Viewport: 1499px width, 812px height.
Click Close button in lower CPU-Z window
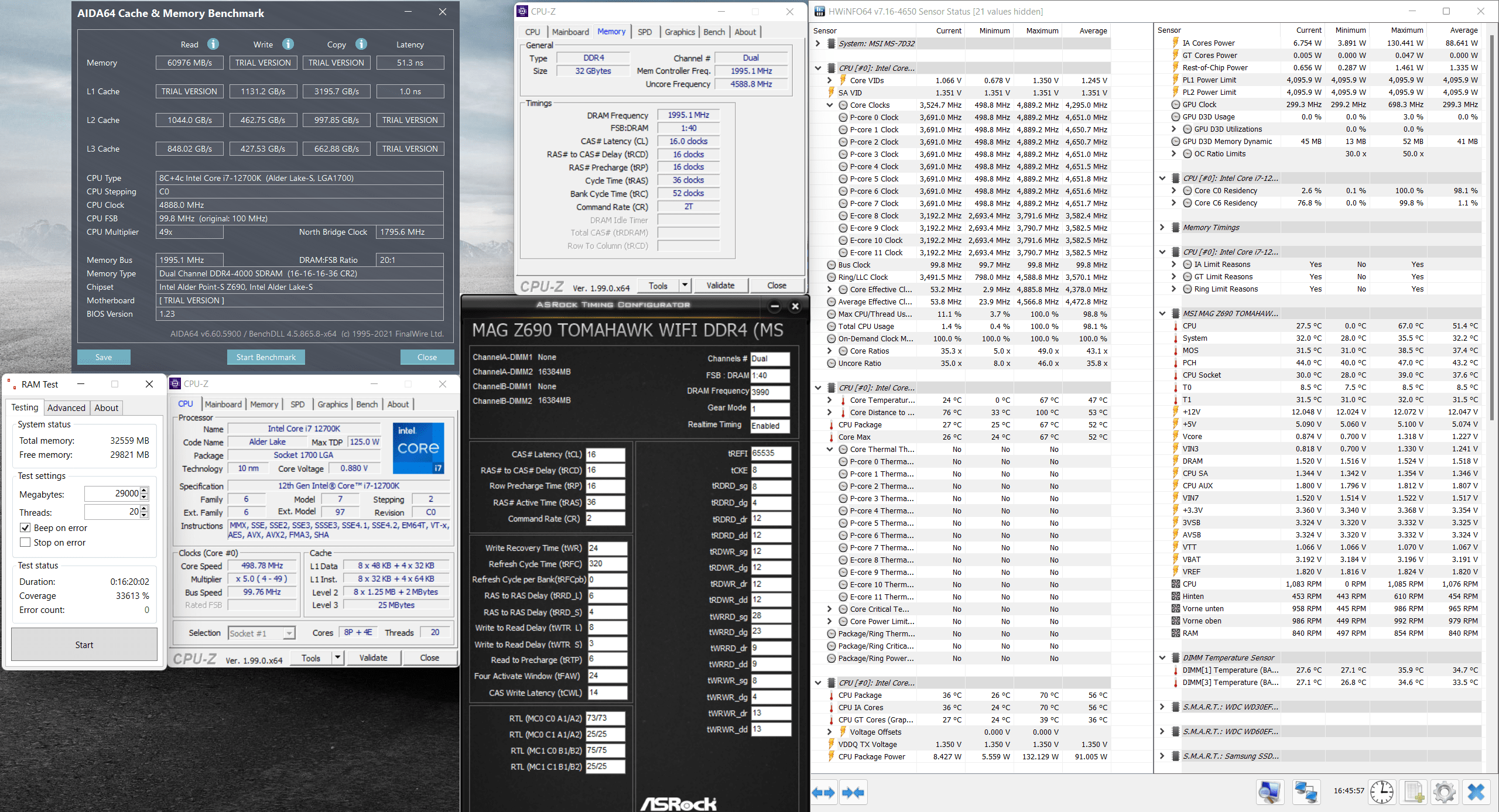point(429,658)
